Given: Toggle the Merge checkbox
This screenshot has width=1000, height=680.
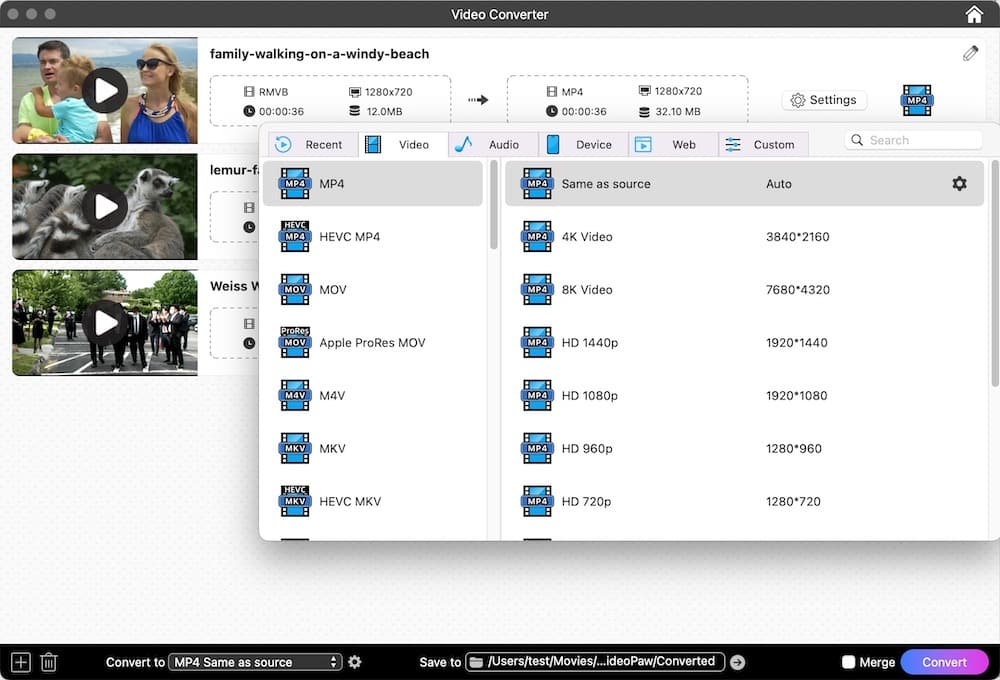Looking at the screenshot, I should [x=849, y=662].
